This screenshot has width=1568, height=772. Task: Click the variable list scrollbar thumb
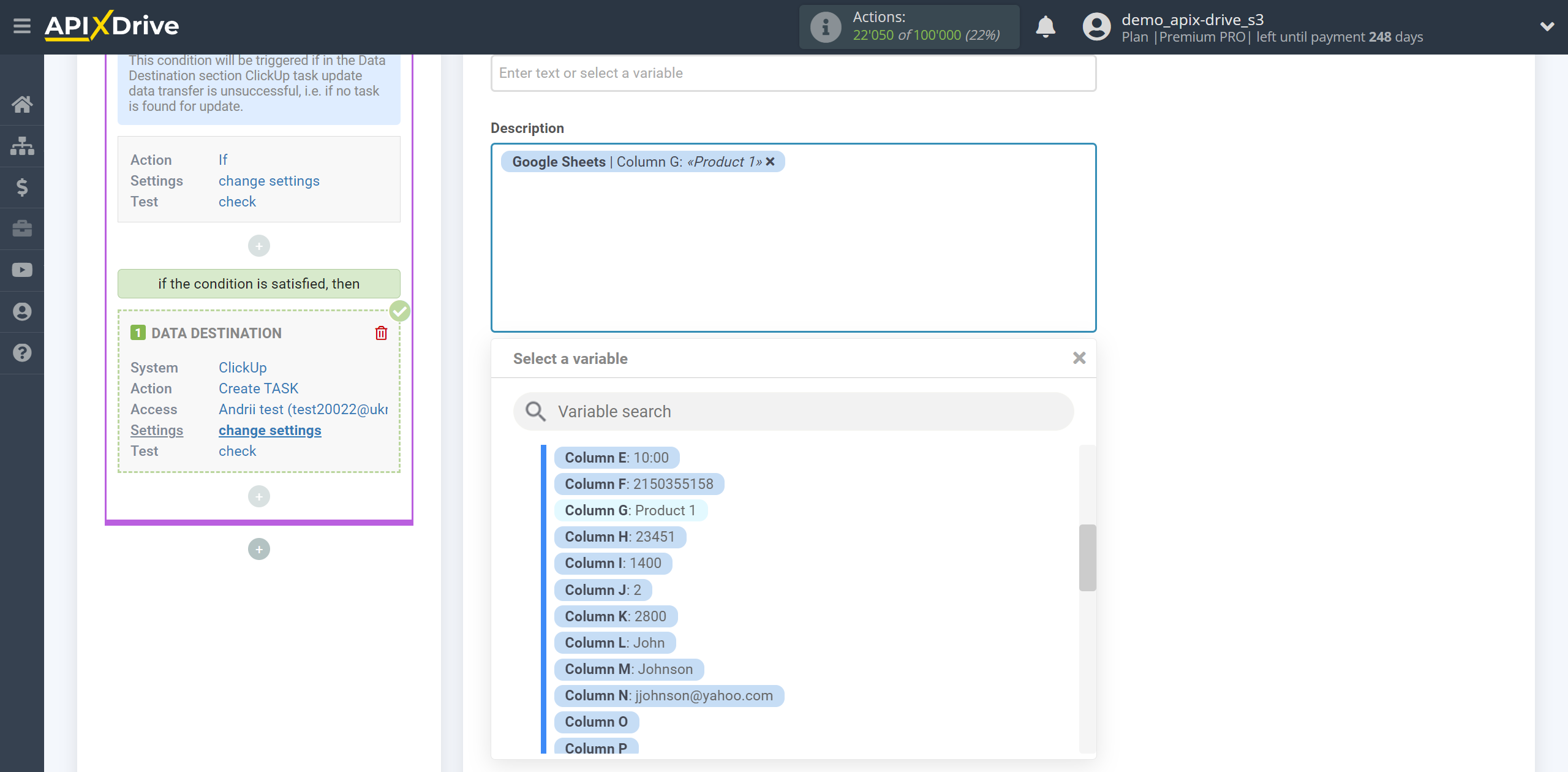(x=1087, y=558)
